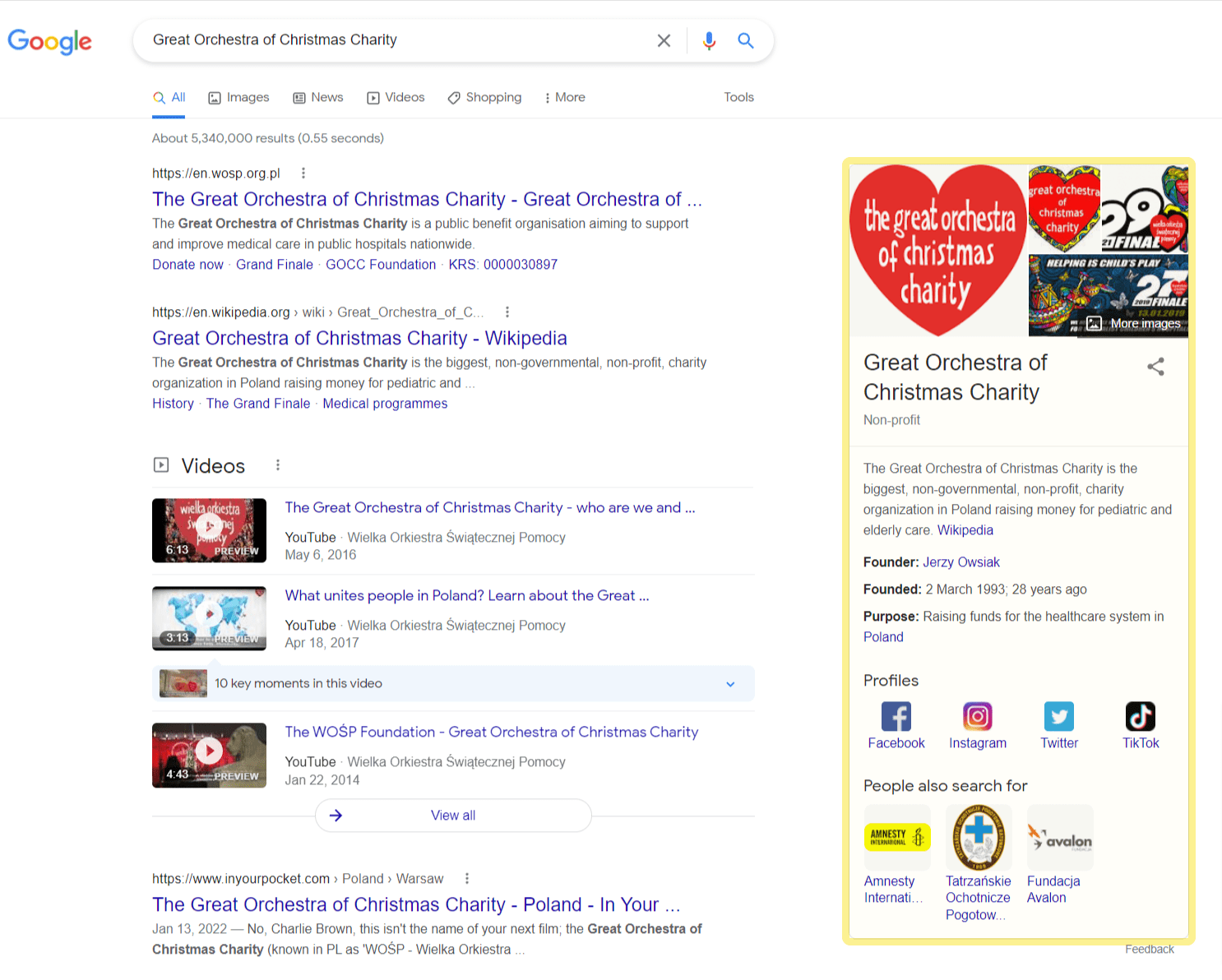Follow the GOCC Foundation sitelink
This screenshot has width=1222, height=980.
(x=381, y=264)
